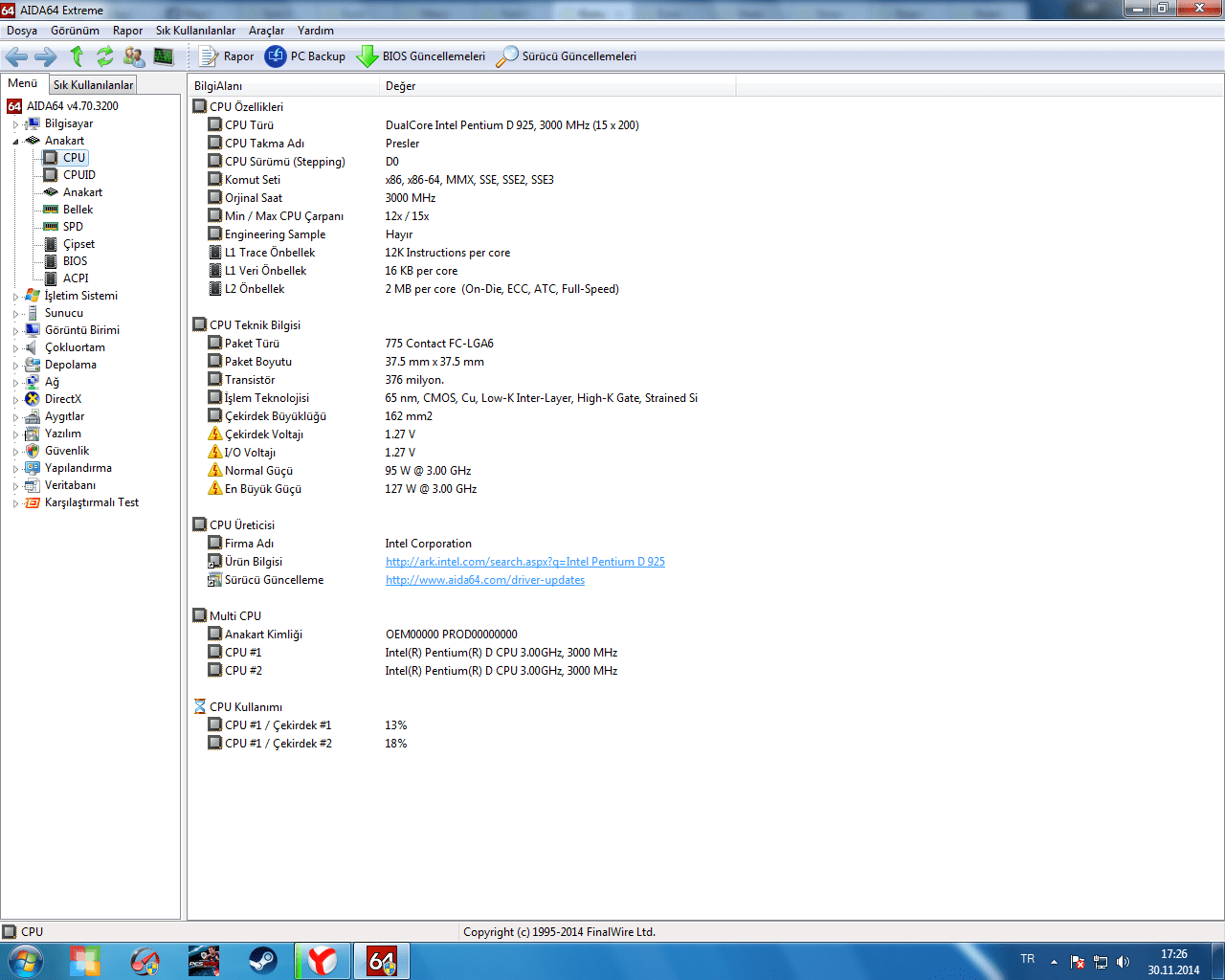1225x980 pixels.
Task: Expand the İşletim Sistemi tree node
Action: 15,297
